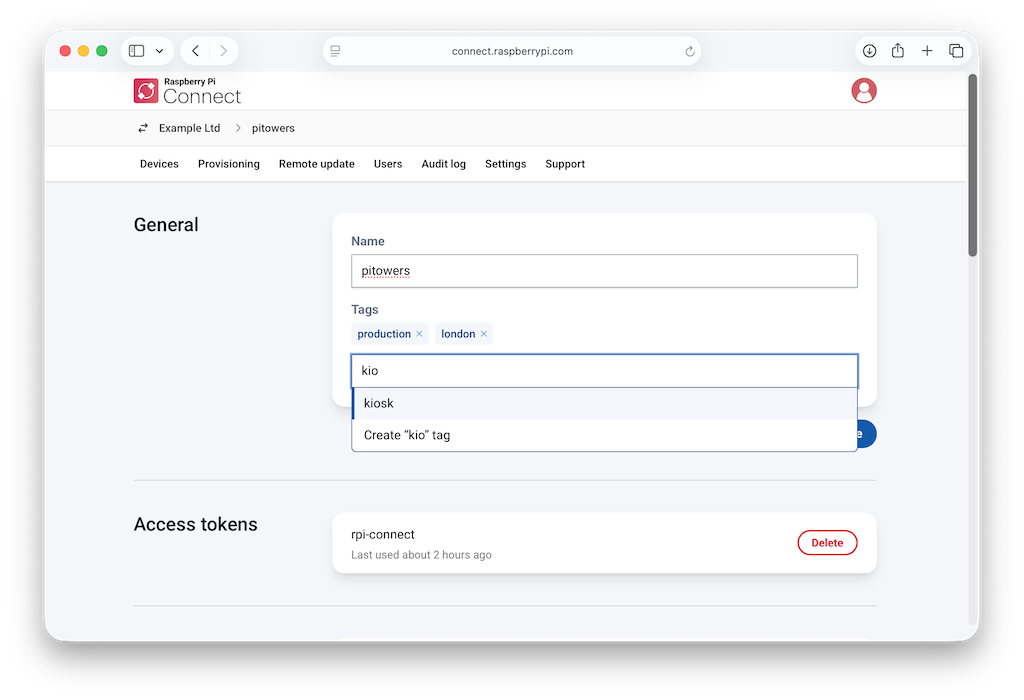The height and width of the screenshot is (700, 1024).
Task: Show the tab overview icon
Action: (x=956, y=51)
